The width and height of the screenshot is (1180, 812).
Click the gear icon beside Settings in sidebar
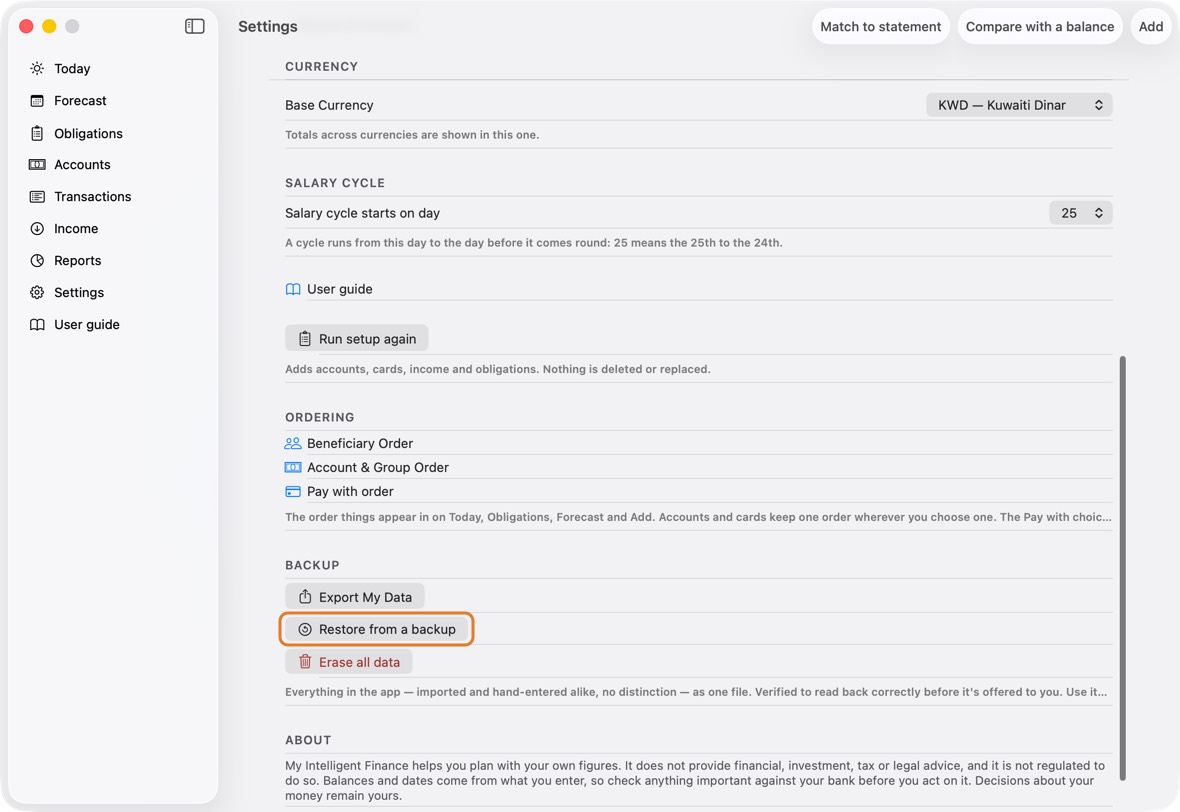coord(37,293)
